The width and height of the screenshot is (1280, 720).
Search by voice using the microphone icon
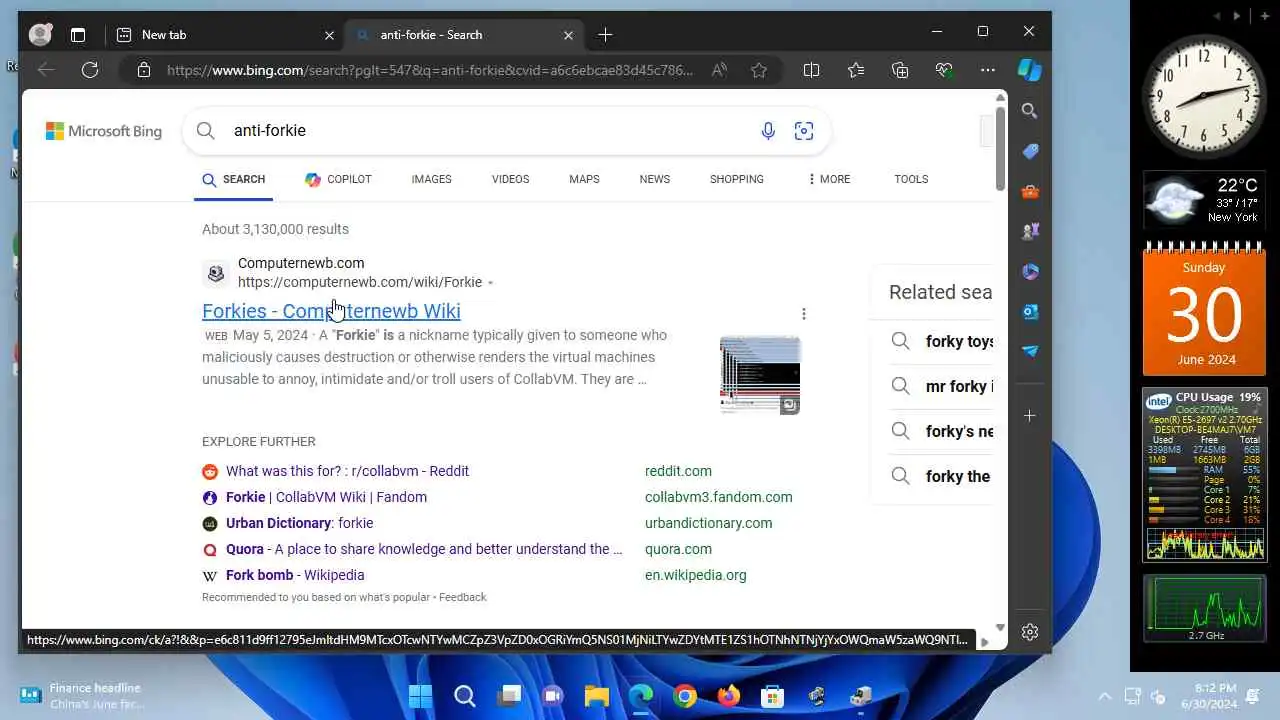tap(768, 131)
